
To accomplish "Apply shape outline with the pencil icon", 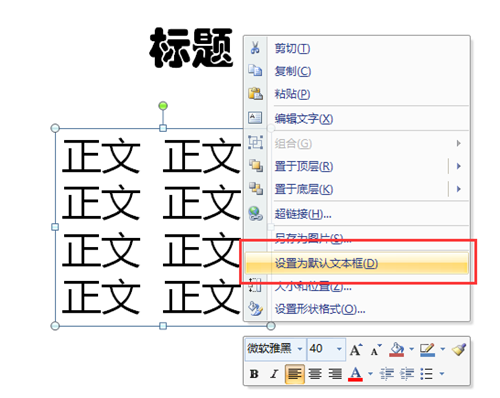I will (x=428, y=349).
